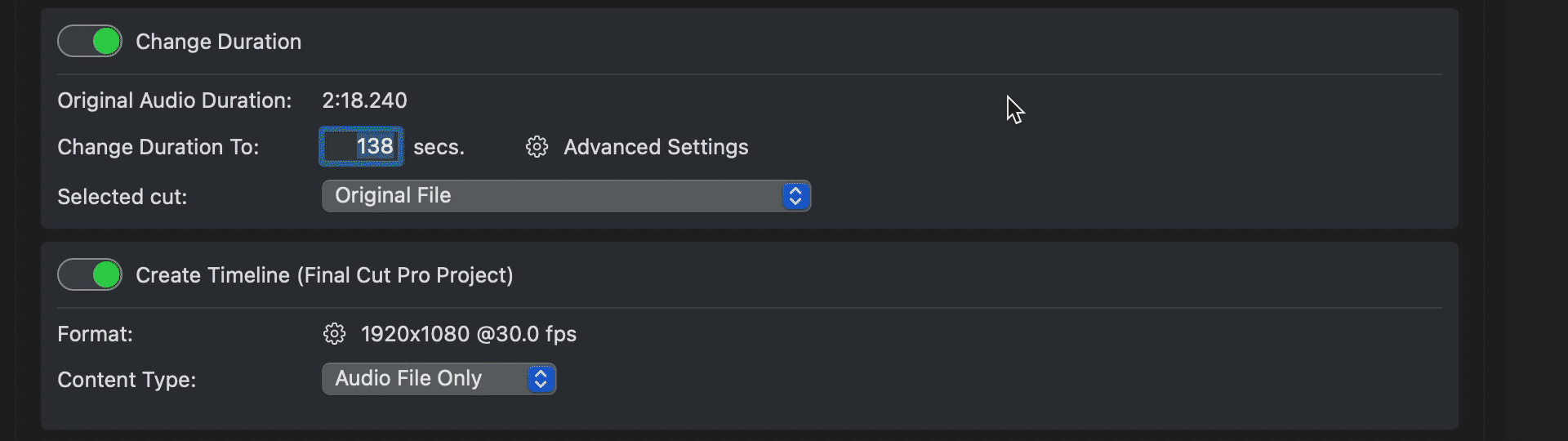
Task: Click the Selected cut label
Action: [122, 197]
